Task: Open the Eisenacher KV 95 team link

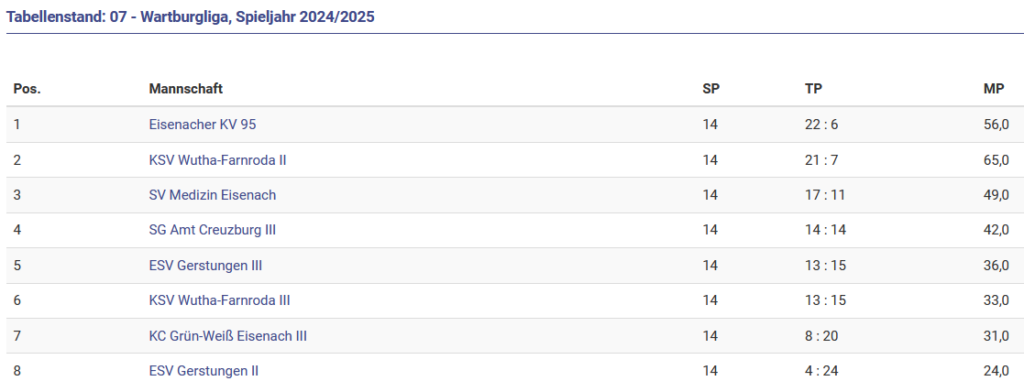Action: [x=202, y=124]
